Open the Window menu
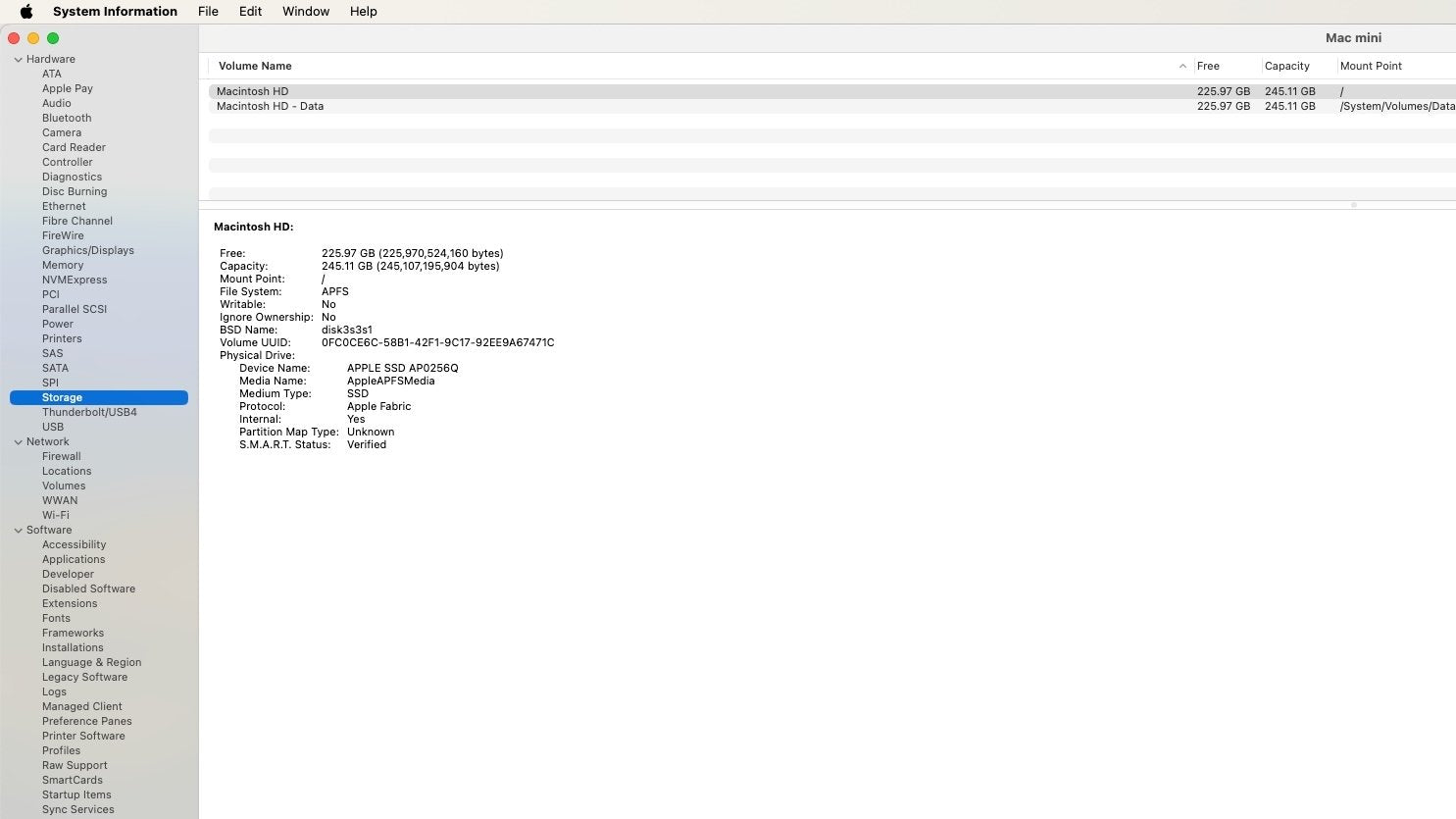This screenshot has width=1456, height=819. (306, 12)
